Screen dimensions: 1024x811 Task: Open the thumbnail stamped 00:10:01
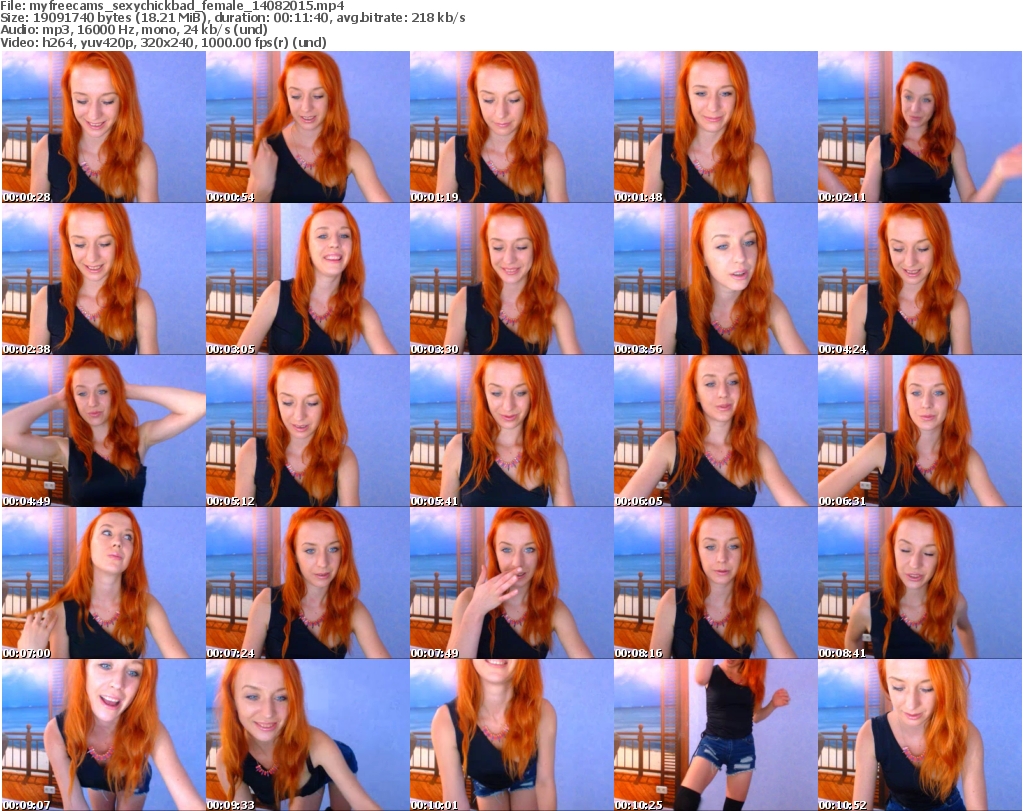tap(511, 735)
